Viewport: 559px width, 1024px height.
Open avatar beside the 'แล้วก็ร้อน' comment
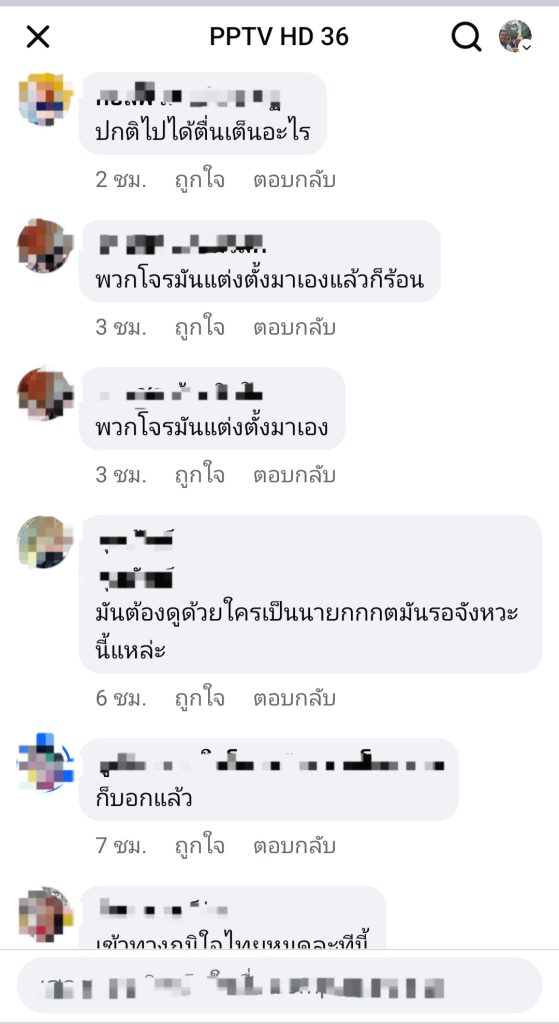(x=45, y=246)
